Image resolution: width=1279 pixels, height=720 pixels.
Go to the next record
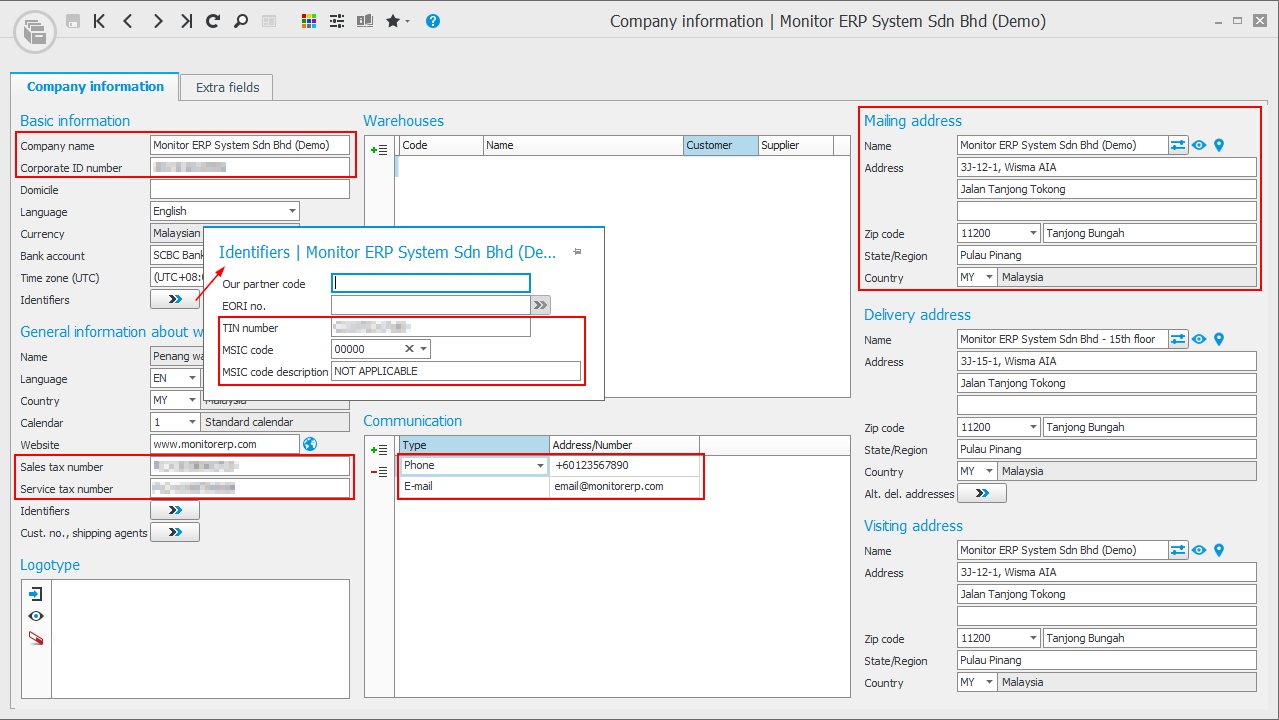click(x=158, y=21)
